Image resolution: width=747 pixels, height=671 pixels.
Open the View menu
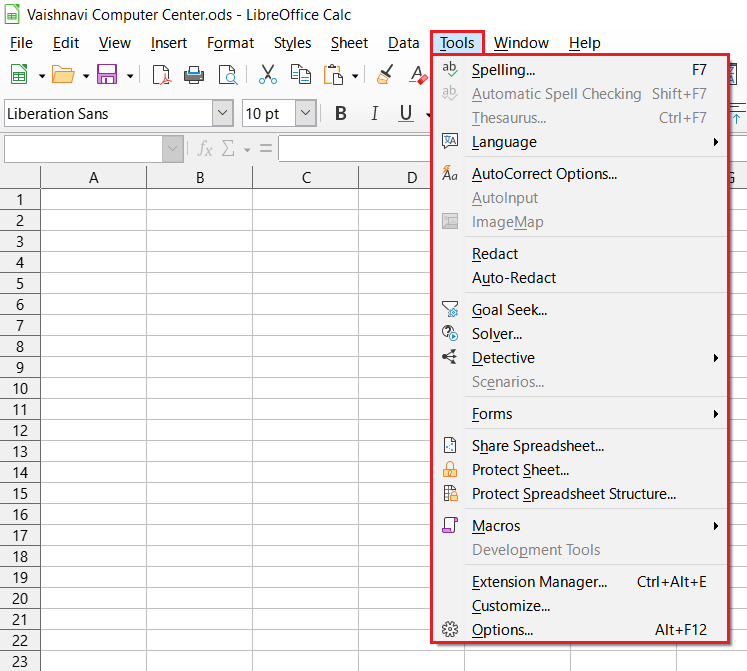pyautogui.click(x=115, y=43)
